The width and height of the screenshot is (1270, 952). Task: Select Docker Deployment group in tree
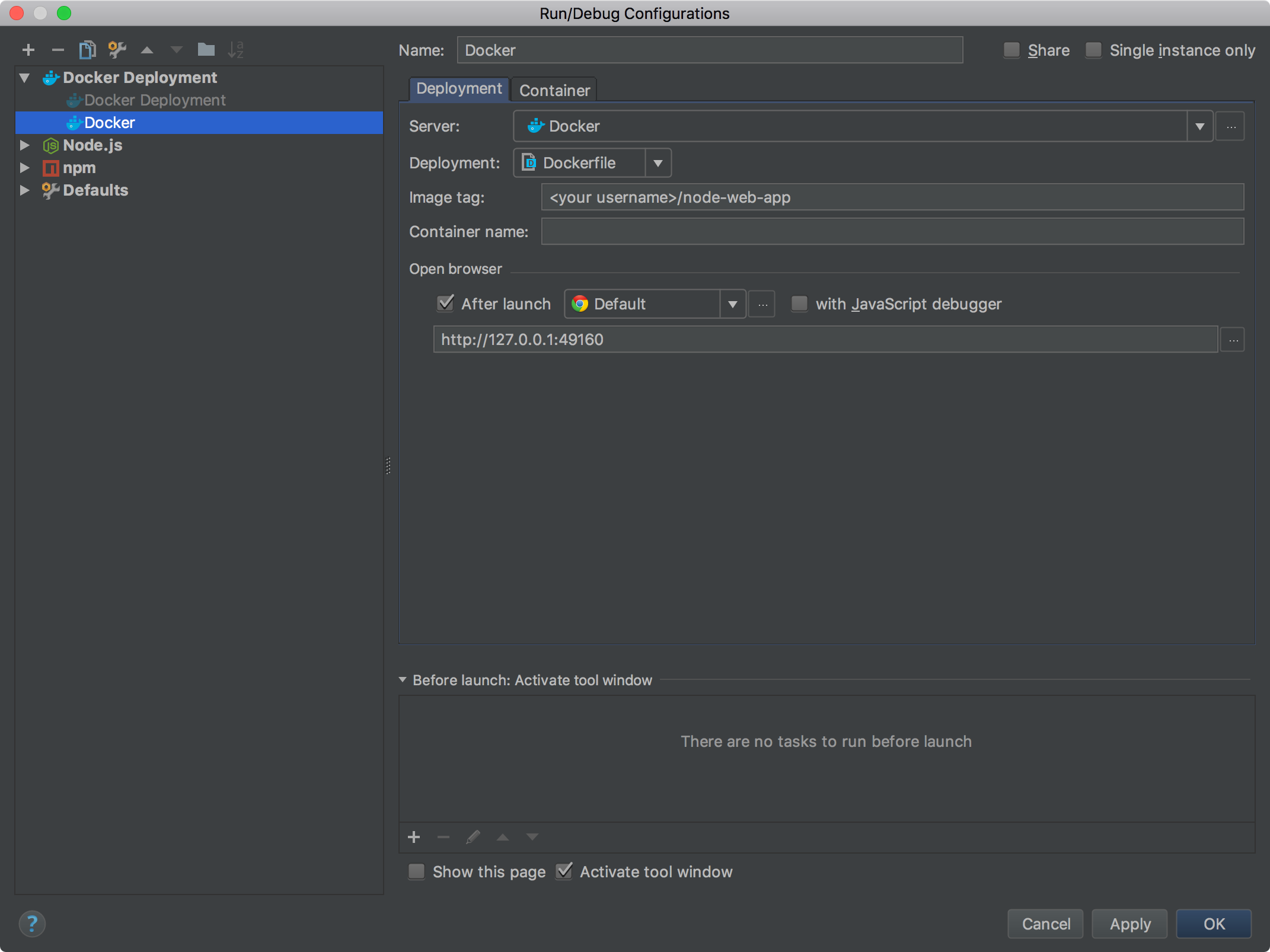pyautogui.click(x=140, y=78)
